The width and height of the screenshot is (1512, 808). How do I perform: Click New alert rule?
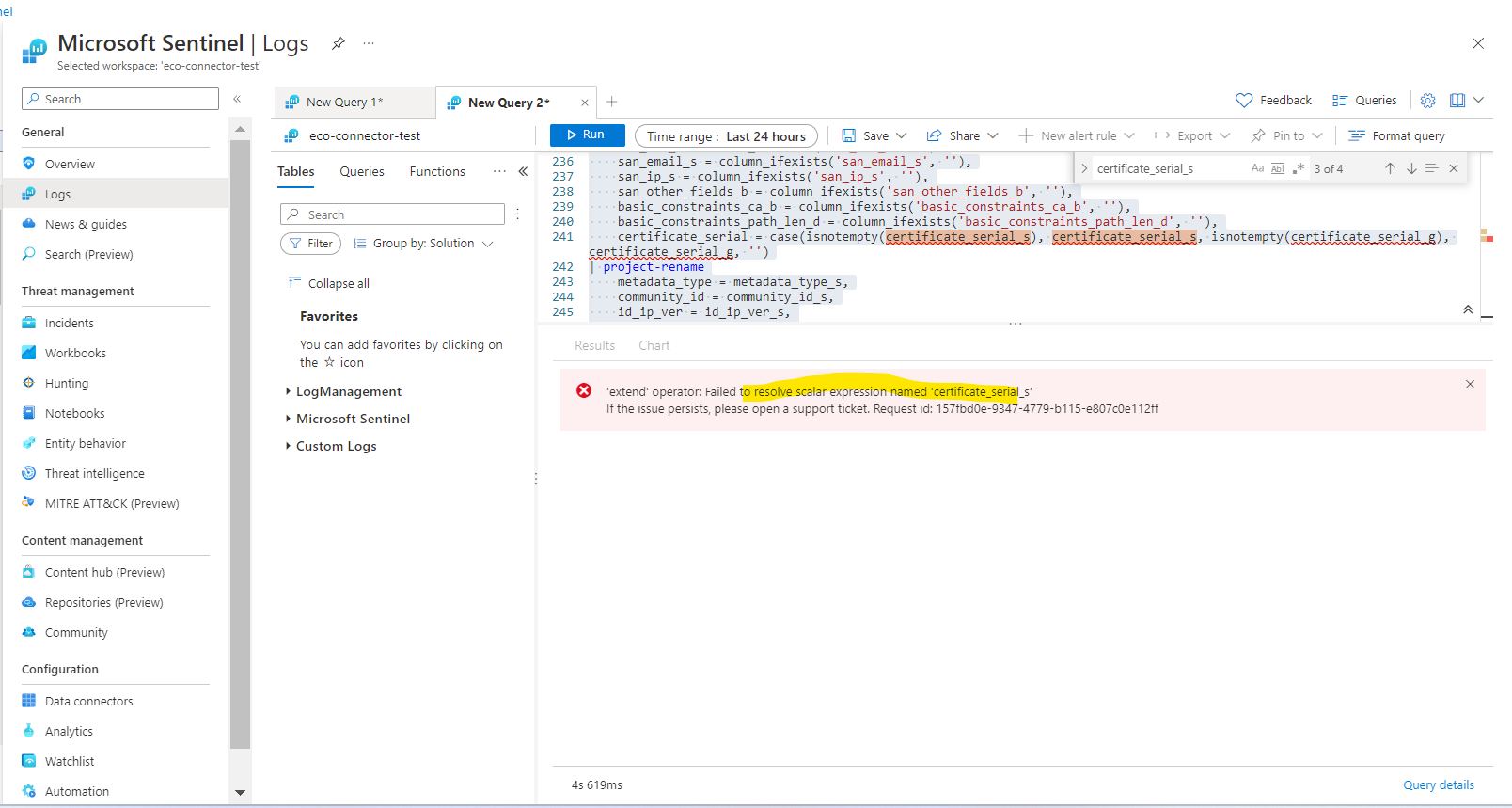(x=1077, y=136)
